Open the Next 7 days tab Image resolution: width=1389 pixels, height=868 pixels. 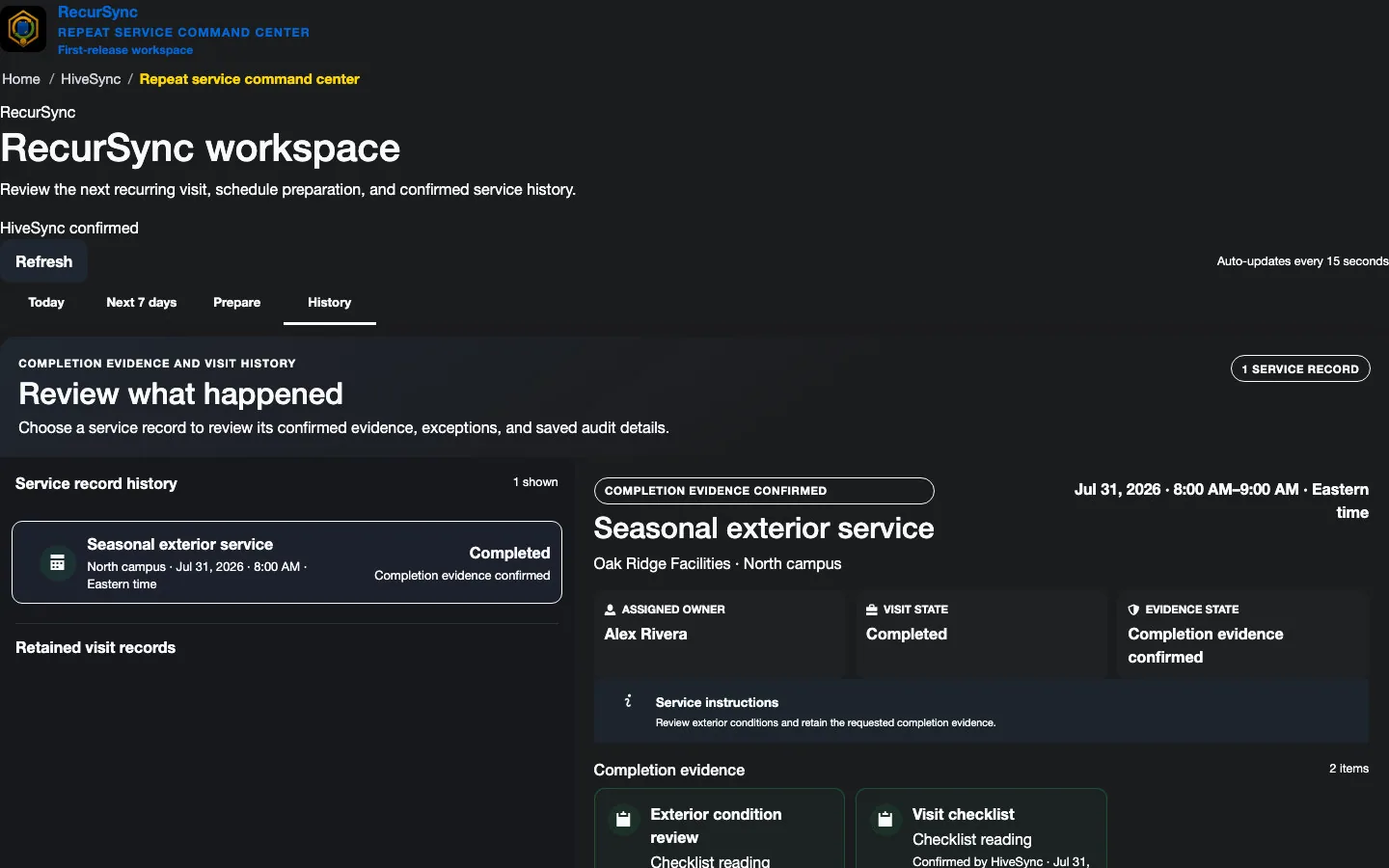point(142,303)
